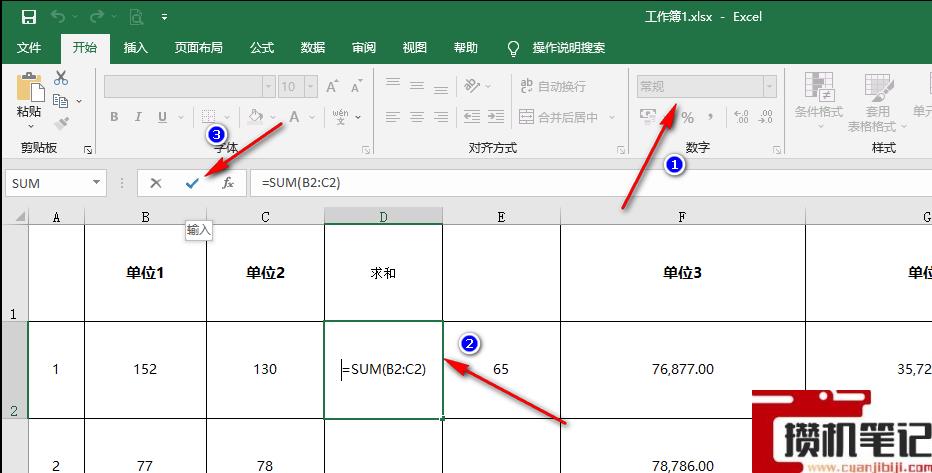932x473 pixels.
Task: Click the Copy icon
Action: [60, 100]
